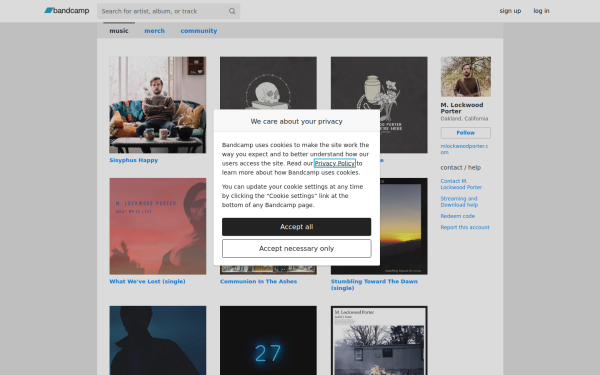Switch to the merch tab
The image size is (600, 375).
155,31
